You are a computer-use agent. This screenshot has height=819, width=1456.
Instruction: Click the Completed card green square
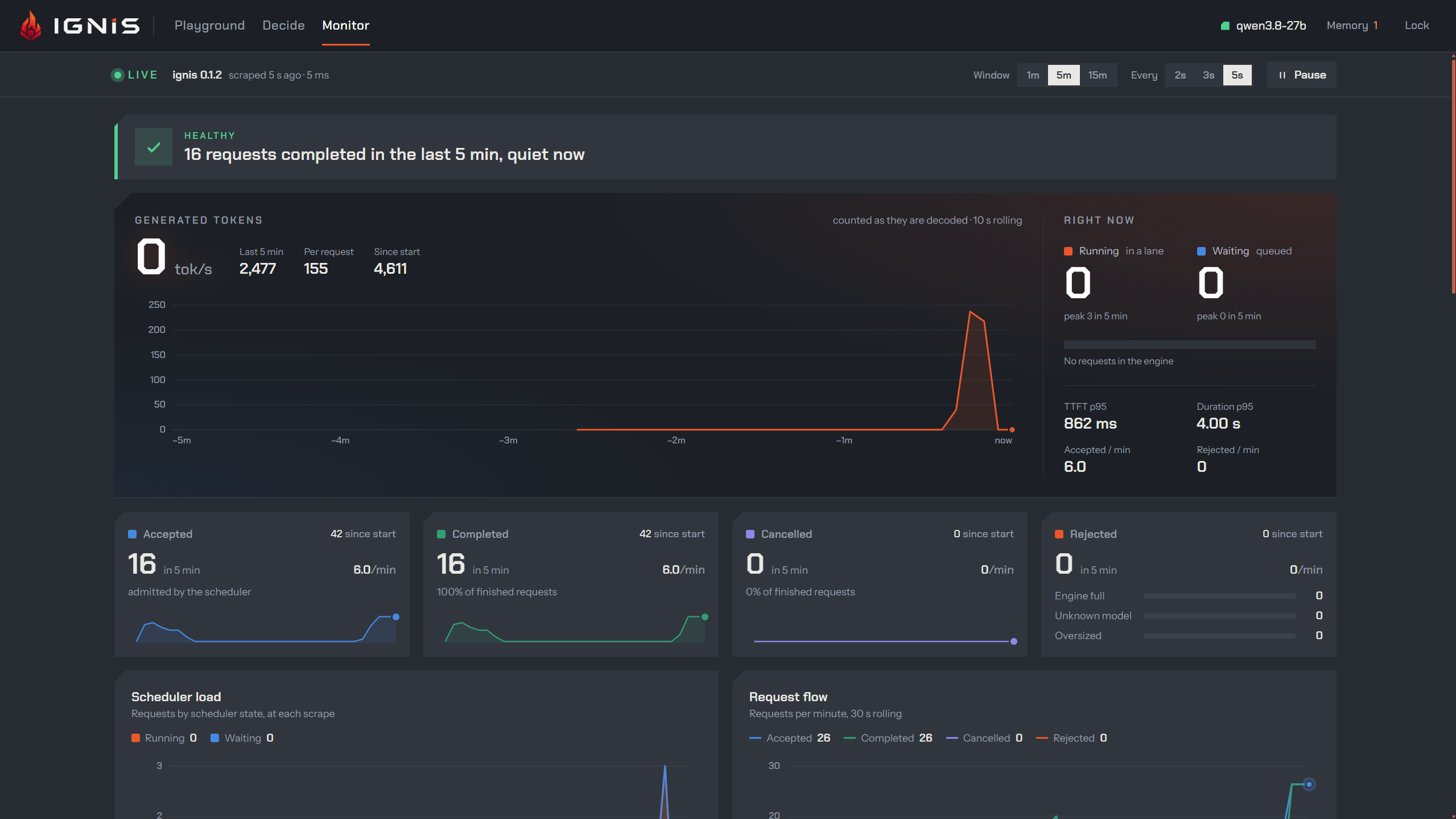[x=441, y=534]
